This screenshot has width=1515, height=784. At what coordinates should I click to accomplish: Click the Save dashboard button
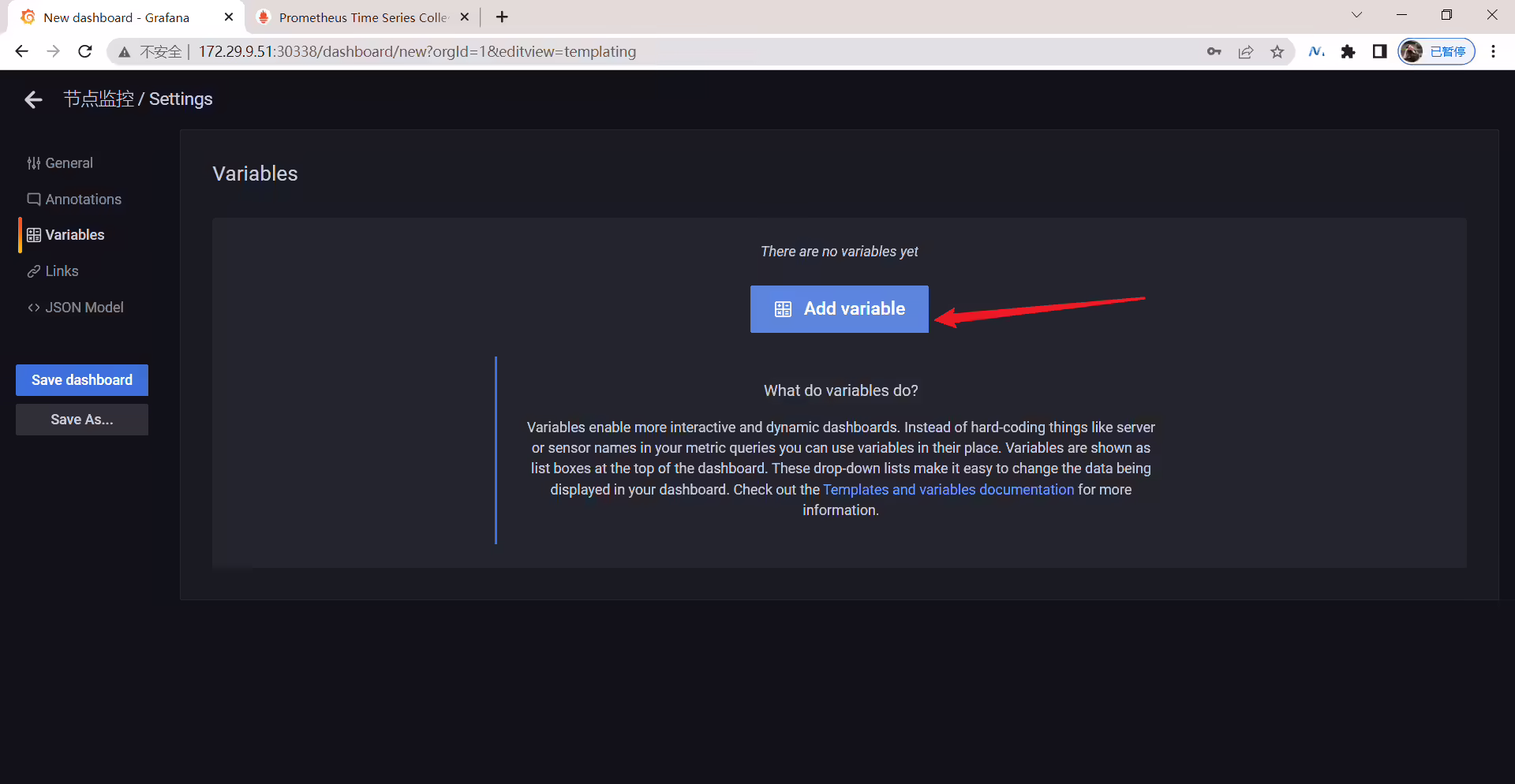(x=82, y=380)
